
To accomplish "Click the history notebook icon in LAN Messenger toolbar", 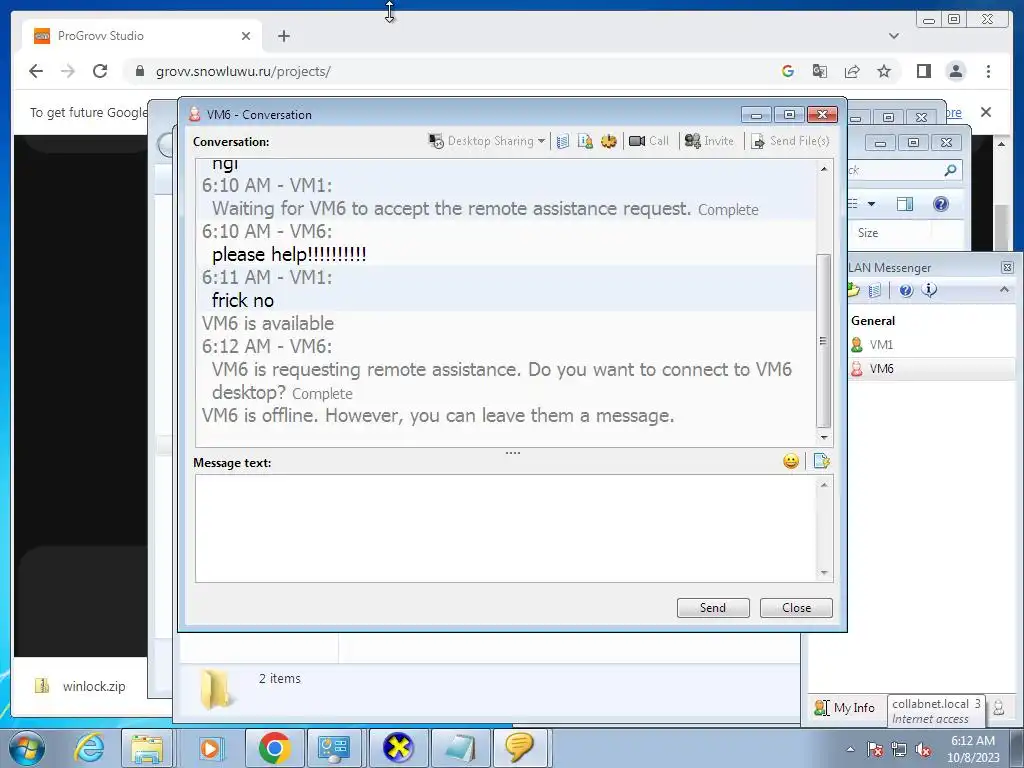I will coord(875,291).
